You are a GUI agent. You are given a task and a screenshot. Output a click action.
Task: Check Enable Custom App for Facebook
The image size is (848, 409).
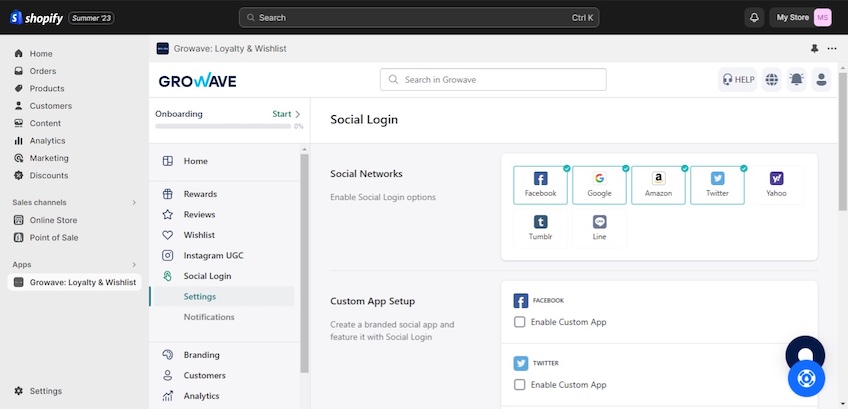[520, 322]
